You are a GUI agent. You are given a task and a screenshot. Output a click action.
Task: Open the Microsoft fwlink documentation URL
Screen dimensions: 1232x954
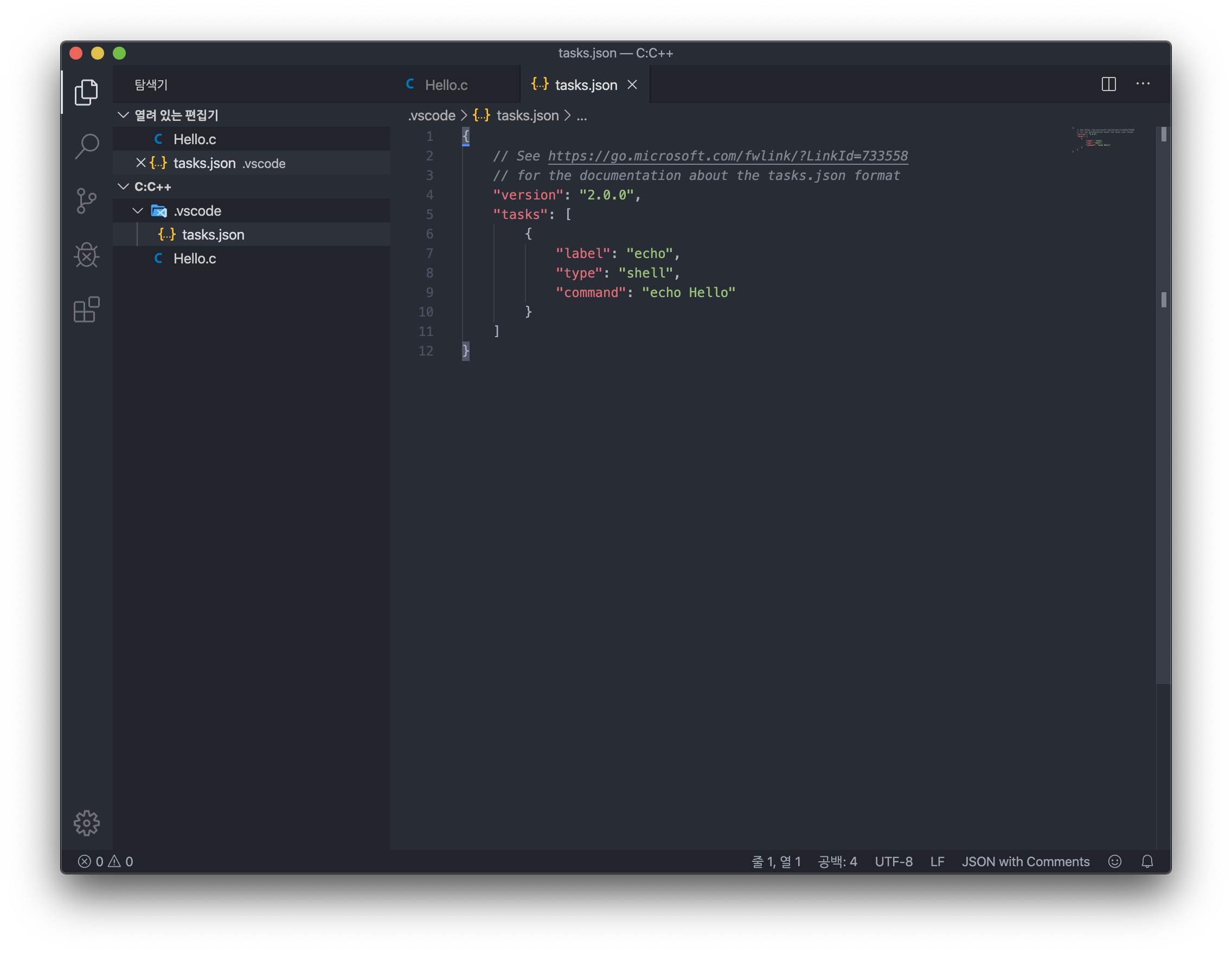(728, 156)
